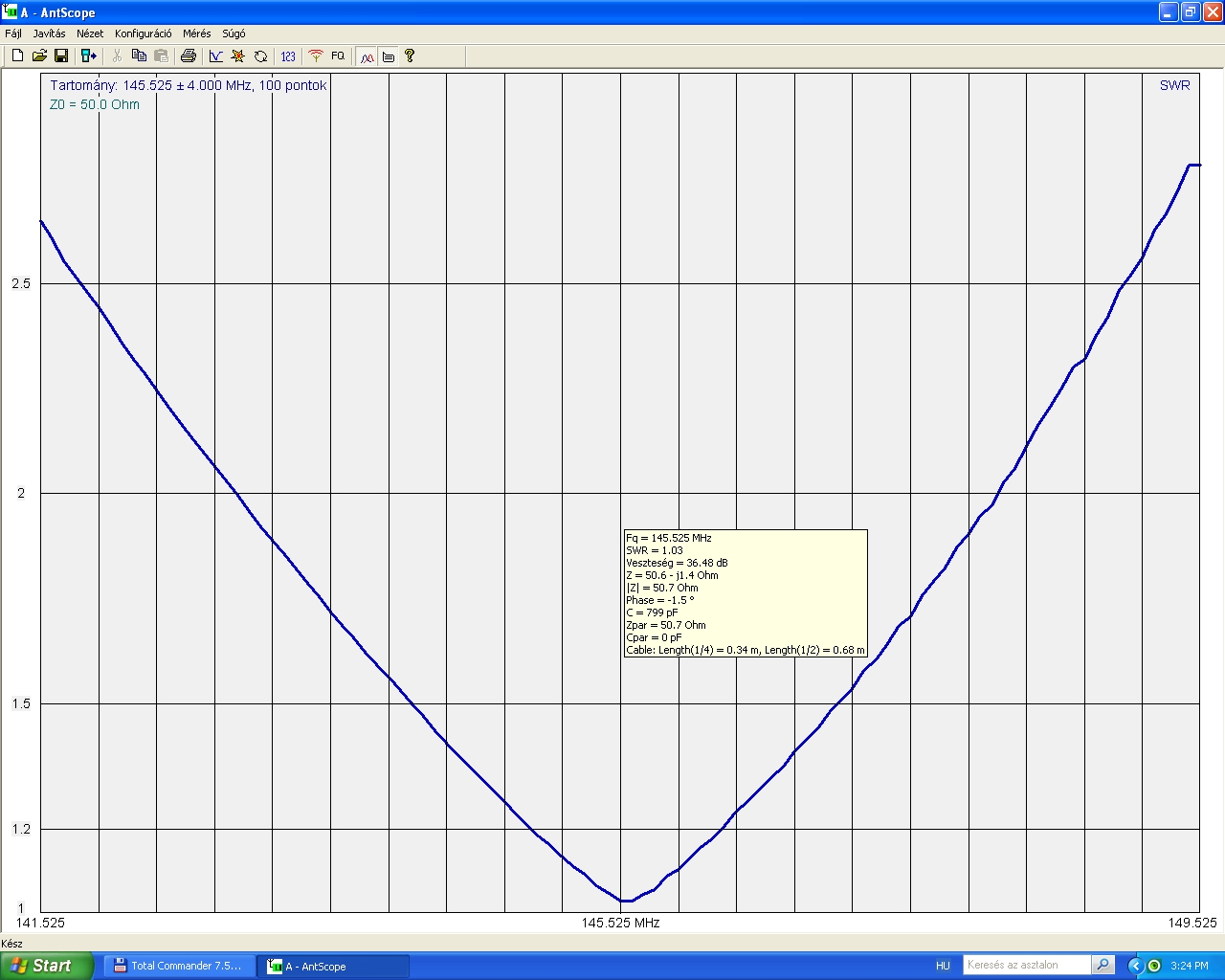This screenshot has width=1225, height=980.
Task: Open the Konfiguráció menu
Action: (x=143, y=33)
